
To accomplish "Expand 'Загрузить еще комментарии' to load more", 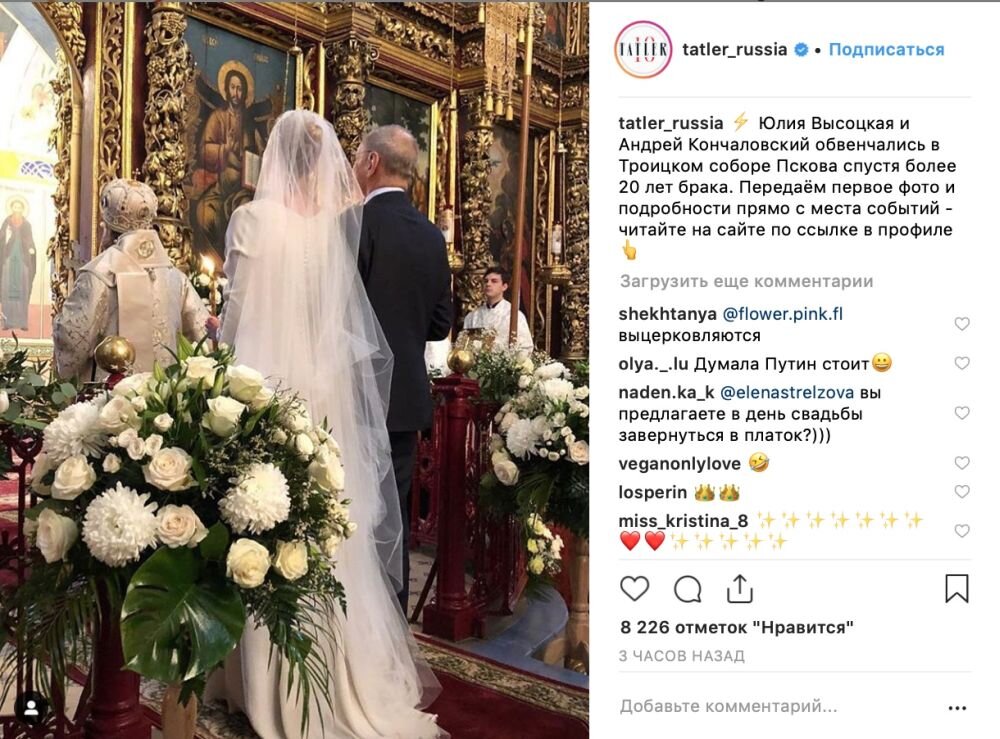I will 746,281.
